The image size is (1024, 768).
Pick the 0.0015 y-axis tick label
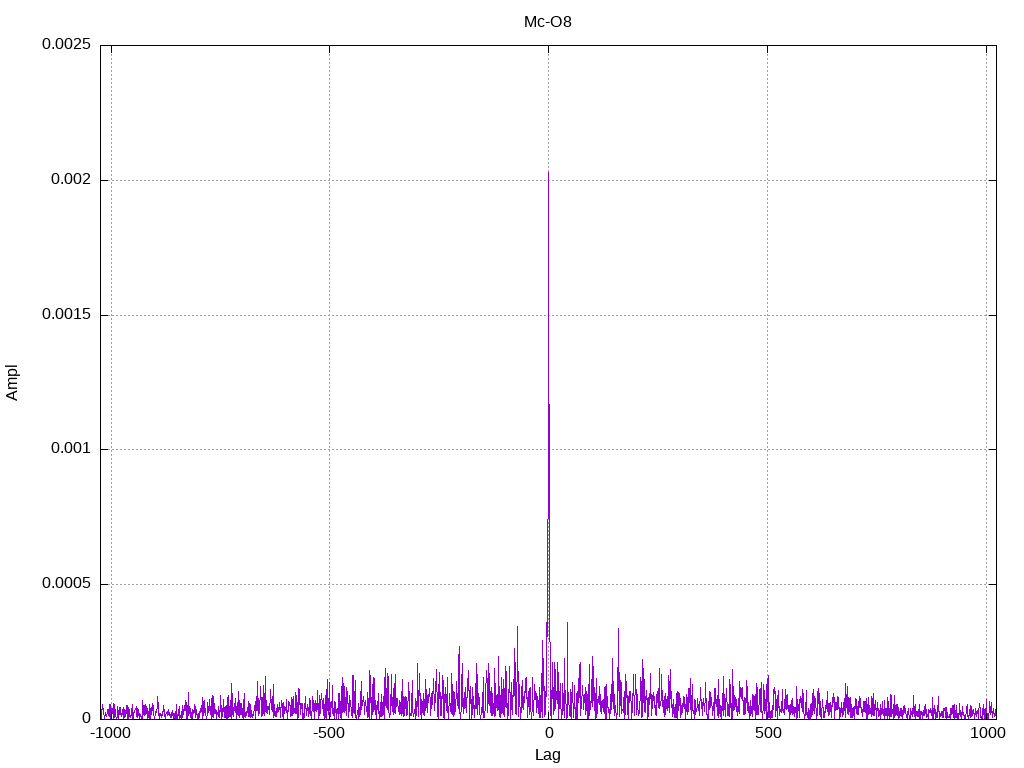pos(66,315)
